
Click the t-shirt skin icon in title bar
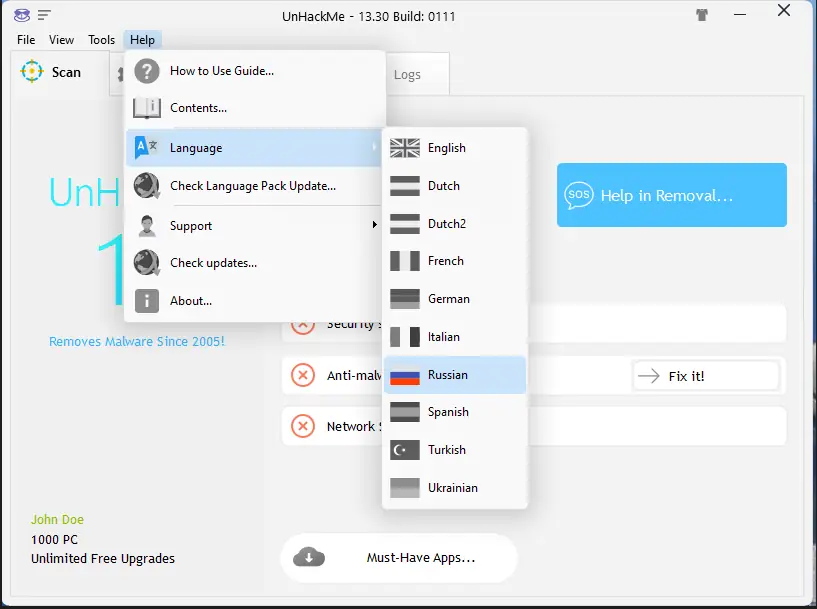tap(702, 15)
